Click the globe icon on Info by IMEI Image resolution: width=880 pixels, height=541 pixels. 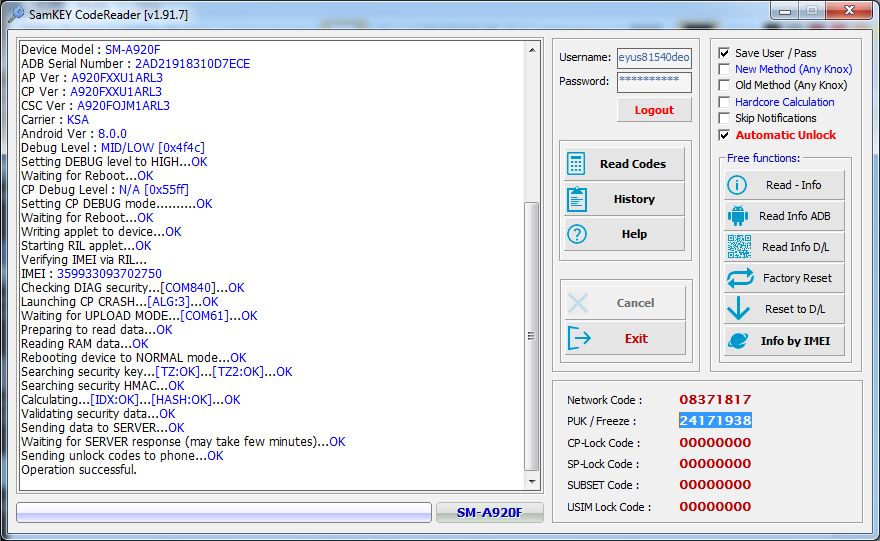pos(738,341)
